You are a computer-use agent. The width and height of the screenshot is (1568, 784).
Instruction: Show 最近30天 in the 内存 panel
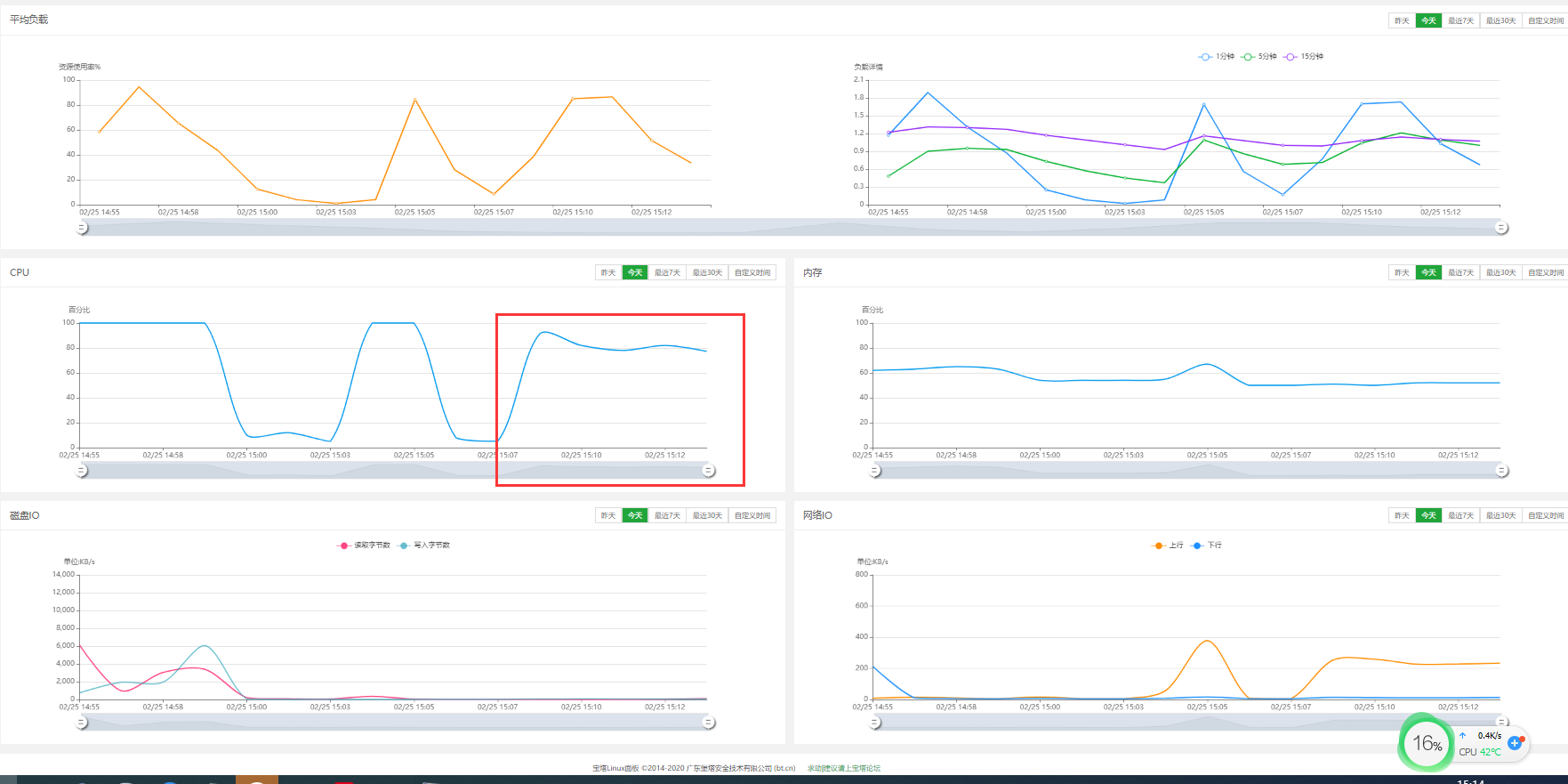[x=1500, y=272]
